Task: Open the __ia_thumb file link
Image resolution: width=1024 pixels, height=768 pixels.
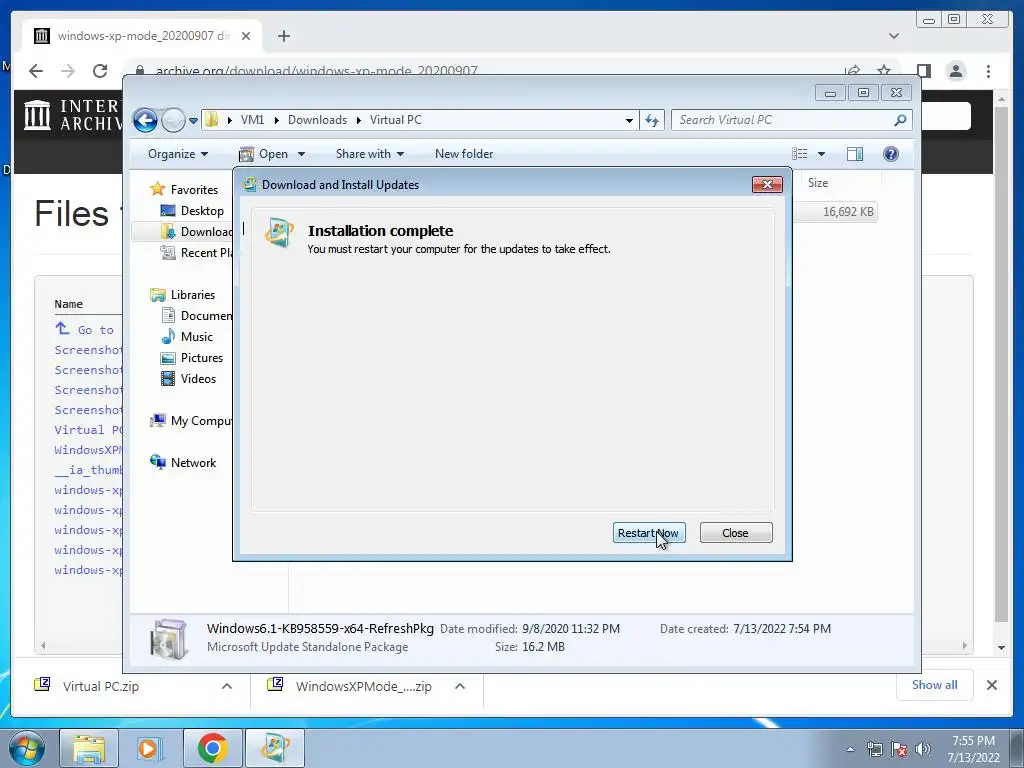Action: (x=88, y=470)
